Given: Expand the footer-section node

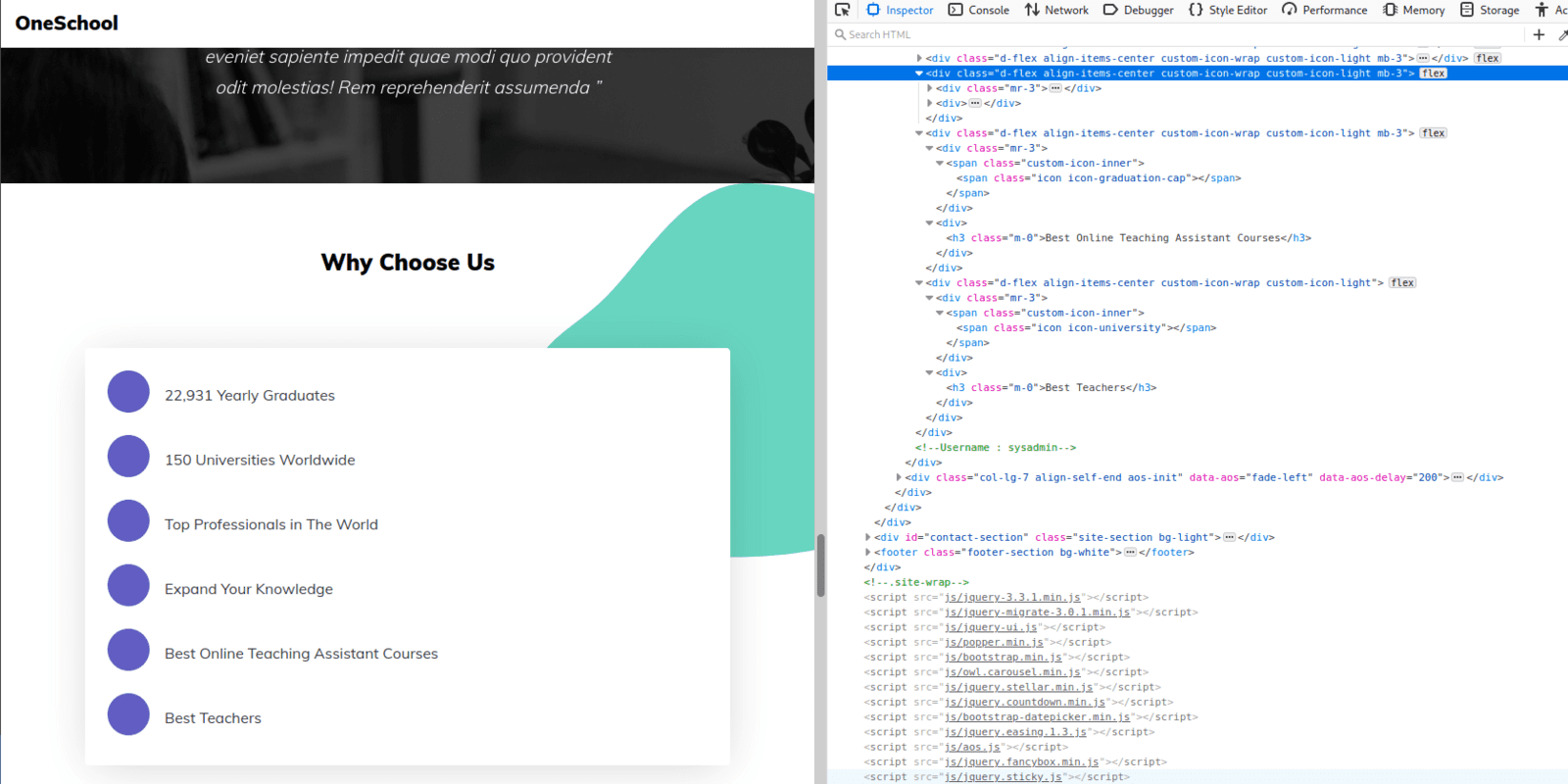Looking at the screenshot, I should 868,553.
